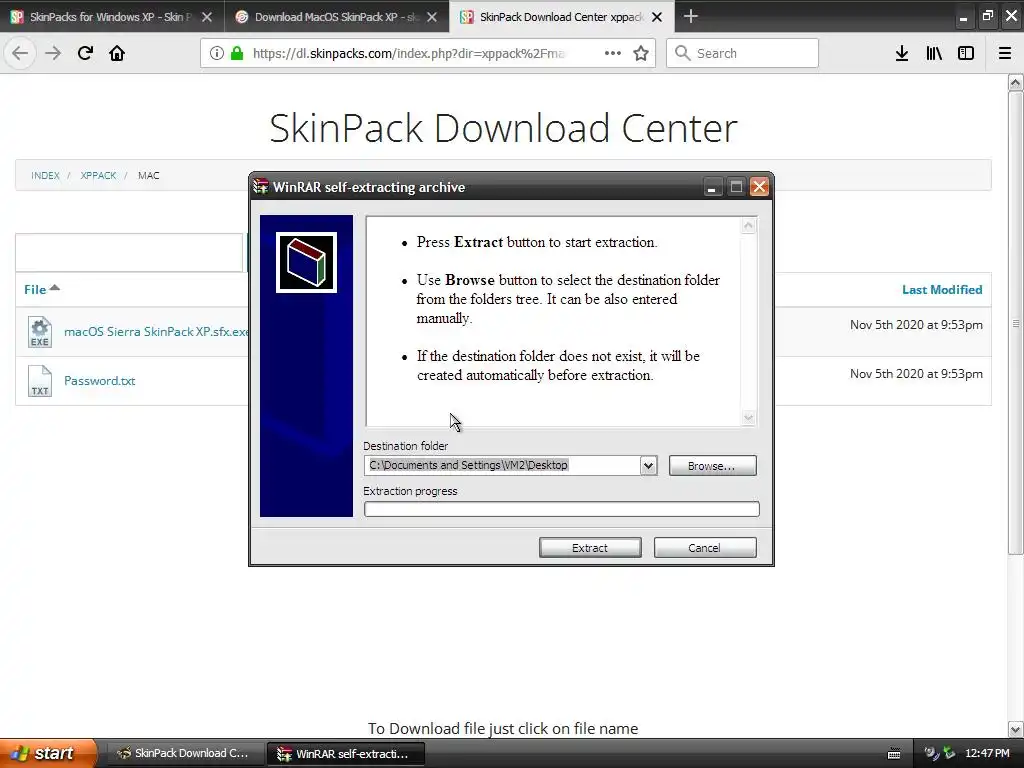Click the green secure padlock icon
Image resolution: width=1024 pixels, height=768 pixels.
pos(237,53)
